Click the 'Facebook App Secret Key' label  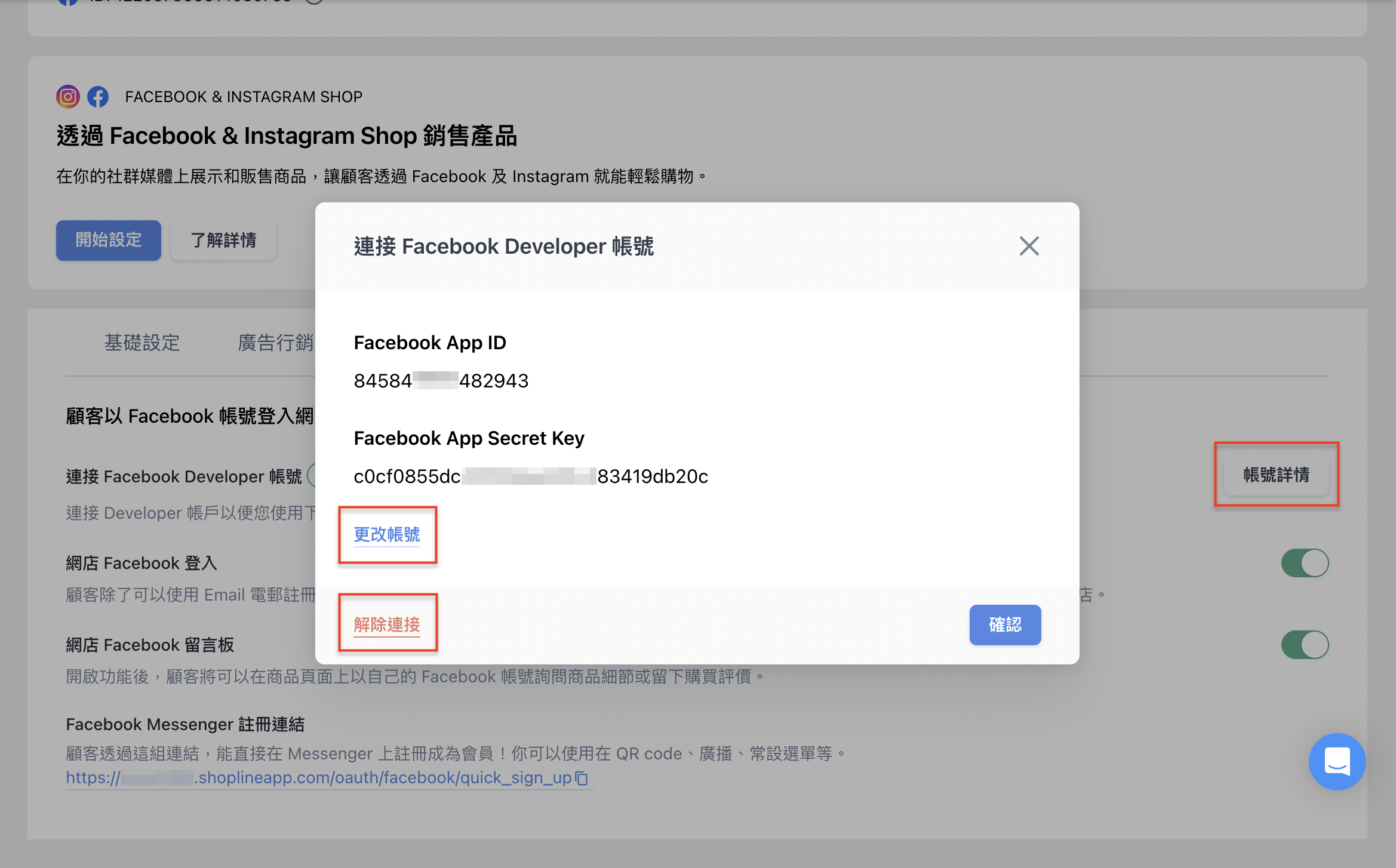tap(469, 438)
